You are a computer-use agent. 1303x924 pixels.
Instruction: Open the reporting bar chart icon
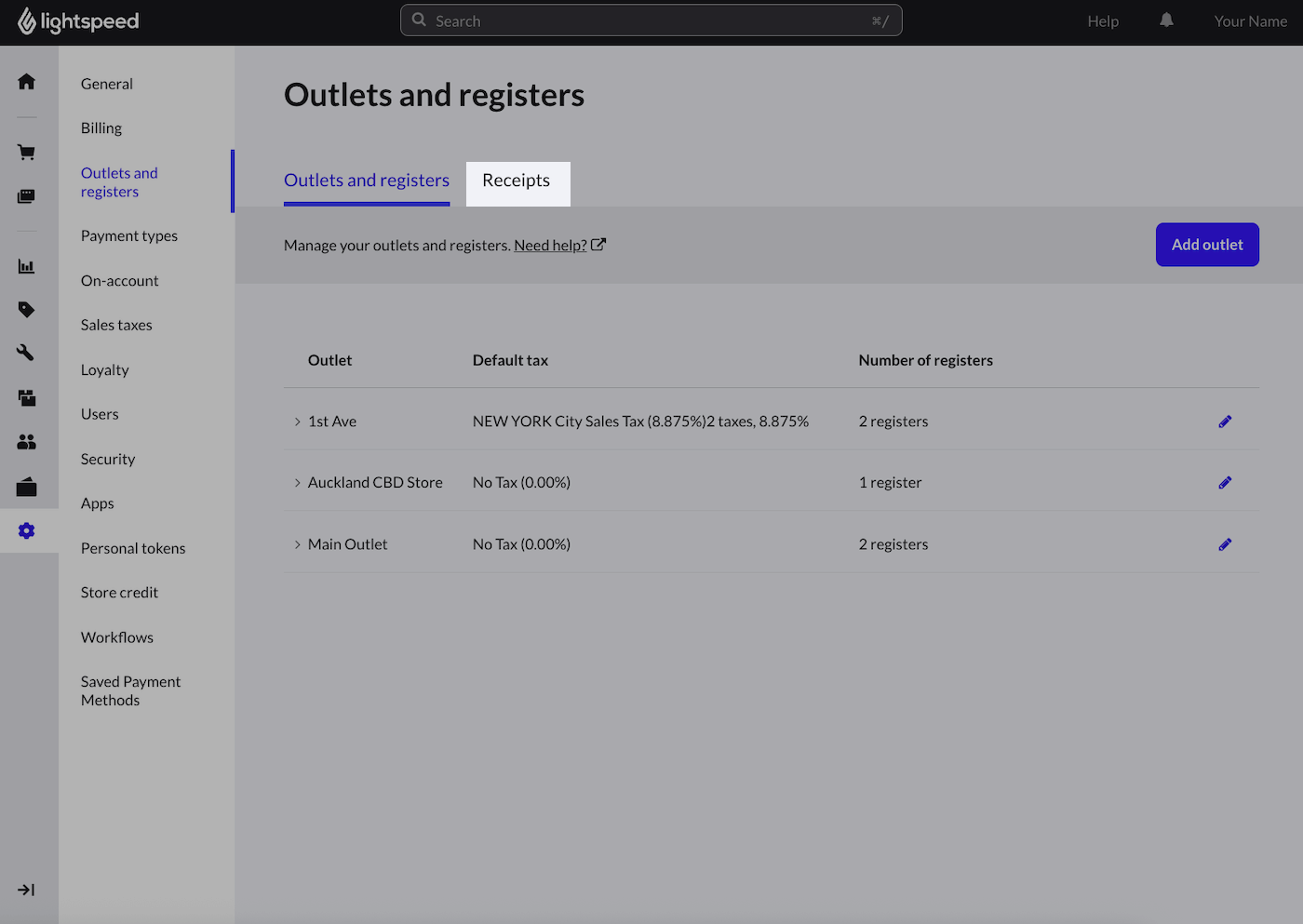click(27, 267)
